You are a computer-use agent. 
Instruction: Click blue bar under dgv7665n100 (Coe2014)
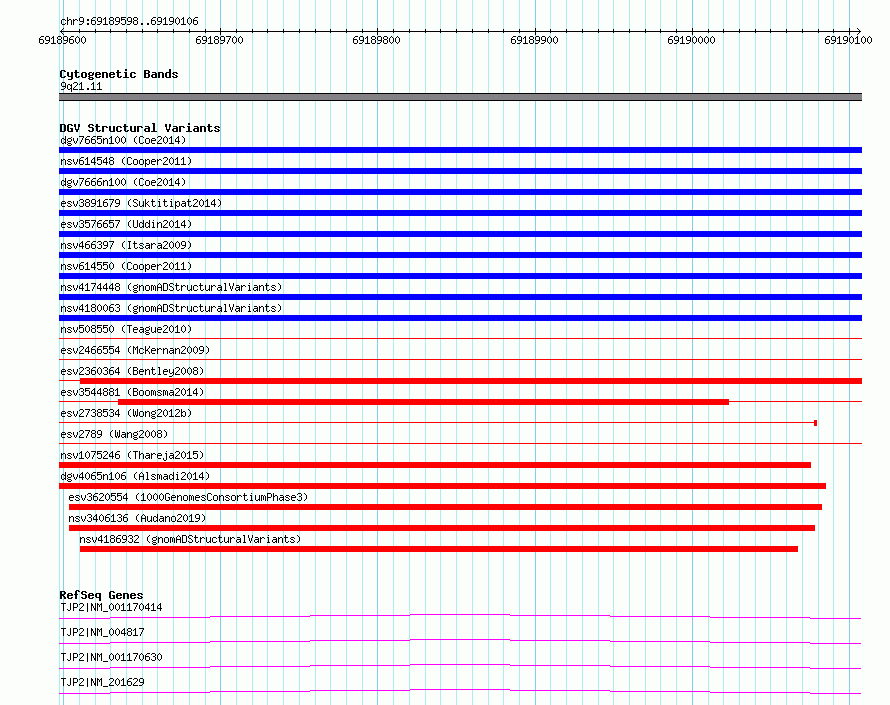pos(460,150)
